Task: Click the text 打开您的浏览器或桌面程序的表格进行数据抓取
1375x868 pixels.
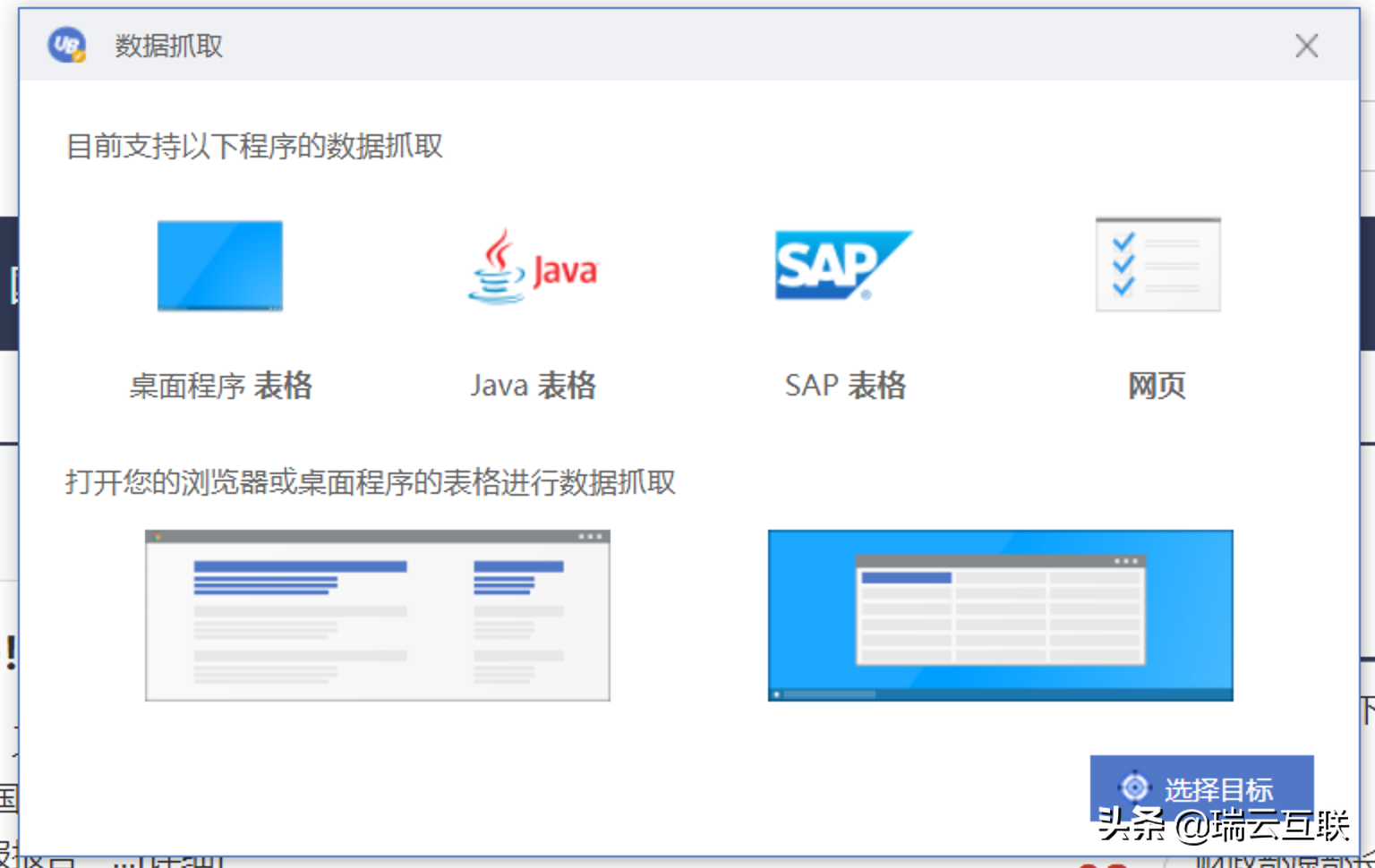Action: point(372,482)
